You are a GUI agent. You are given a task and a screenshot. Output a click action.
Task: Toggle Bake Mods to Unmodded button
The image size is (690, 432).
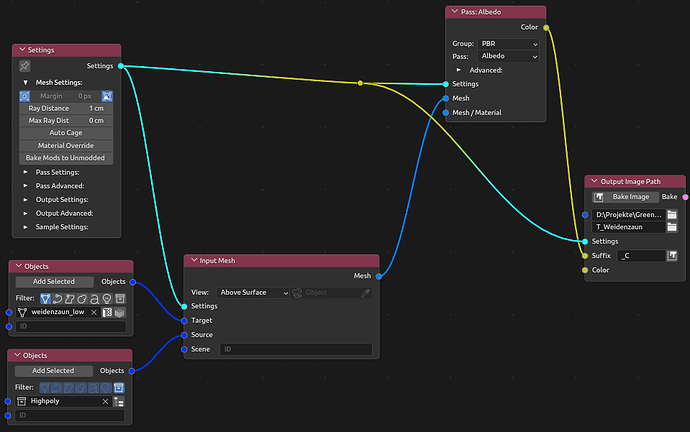66,158
